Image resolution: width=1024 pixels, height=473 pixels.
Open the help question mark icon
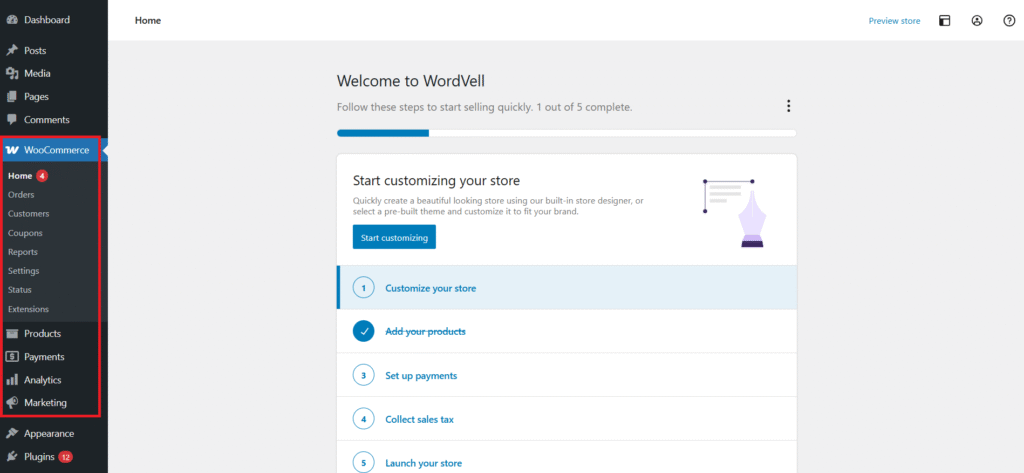pos(1009,20)
